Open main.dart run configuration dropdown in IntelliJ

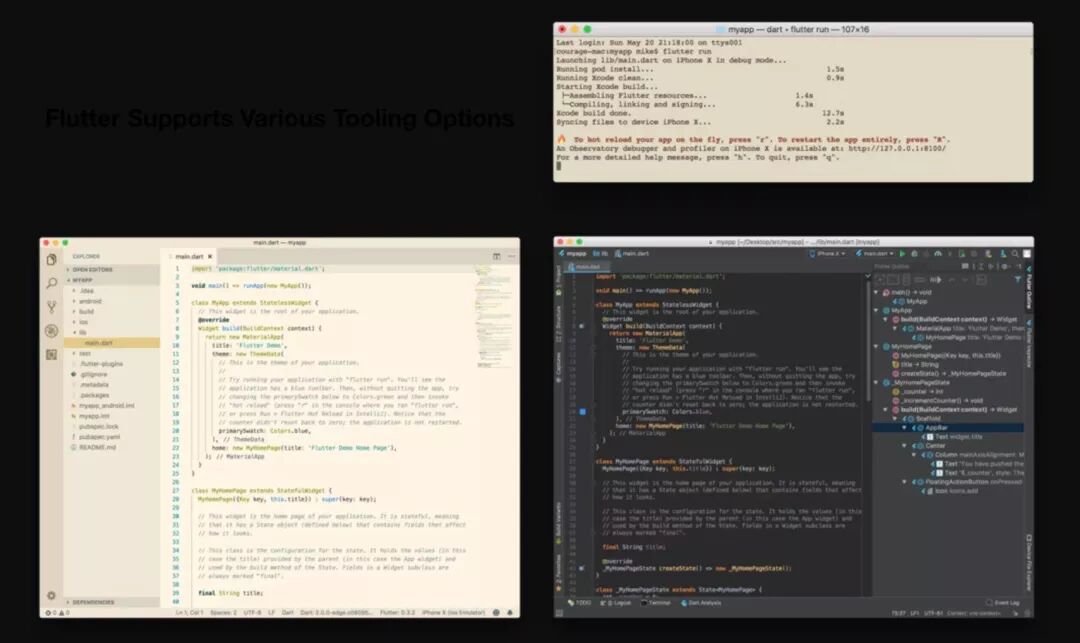(x=875, y=253)
